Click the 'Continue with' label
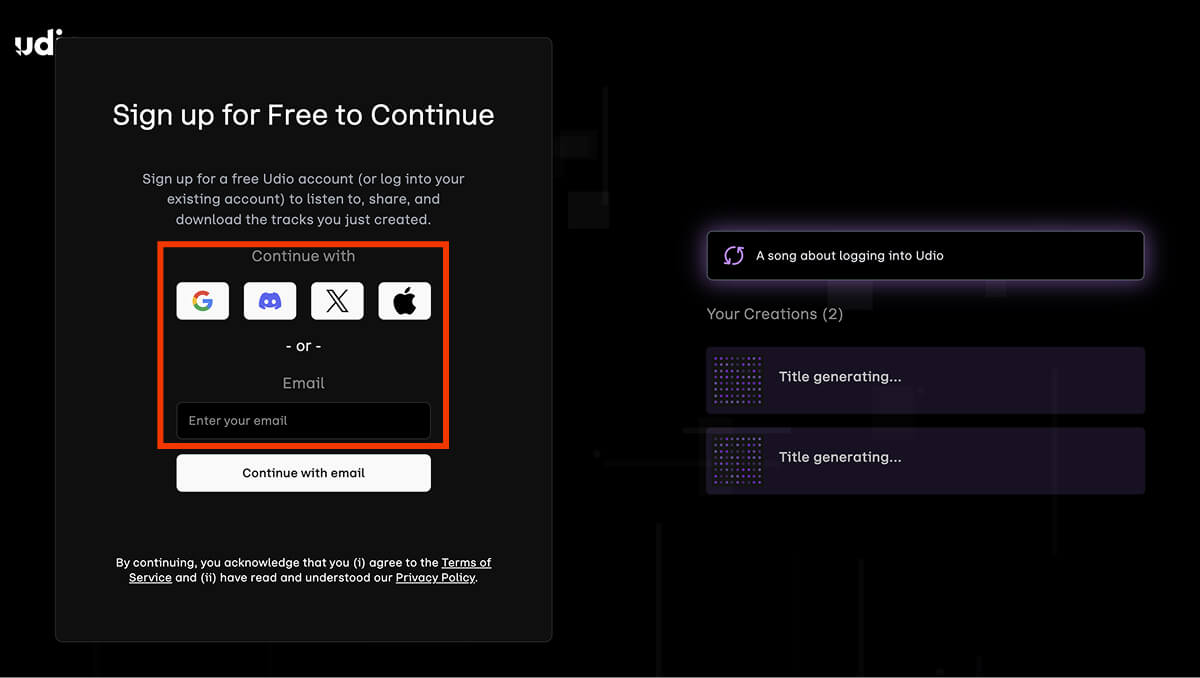The image size is (1200, 678). pyautogui.click(x=303, y=256)
